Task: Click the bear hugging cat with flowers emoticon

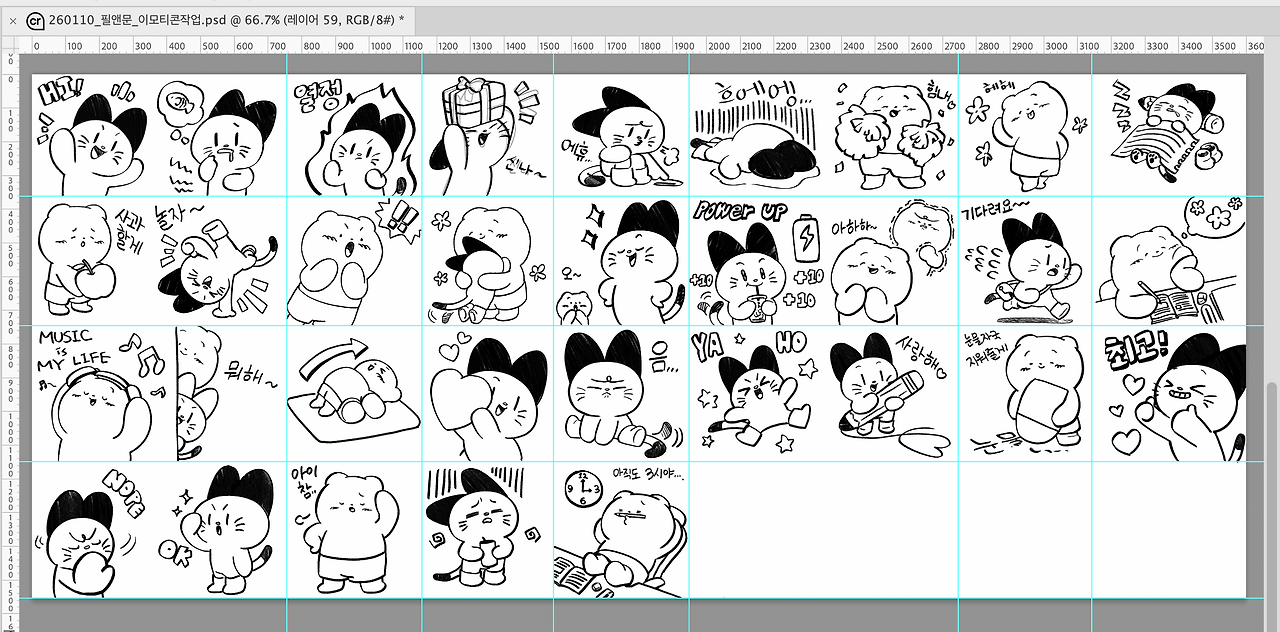Action: [x=487, y=264]
